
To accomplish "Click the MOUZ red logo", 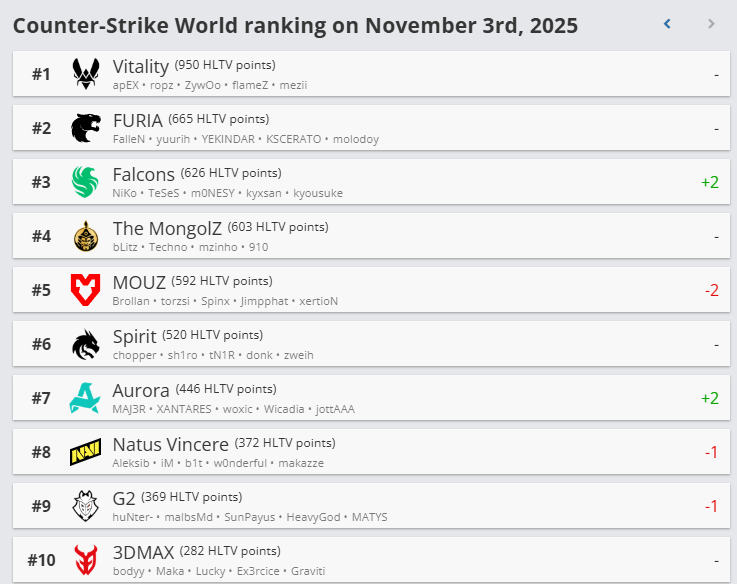I will tap(85, 290).
